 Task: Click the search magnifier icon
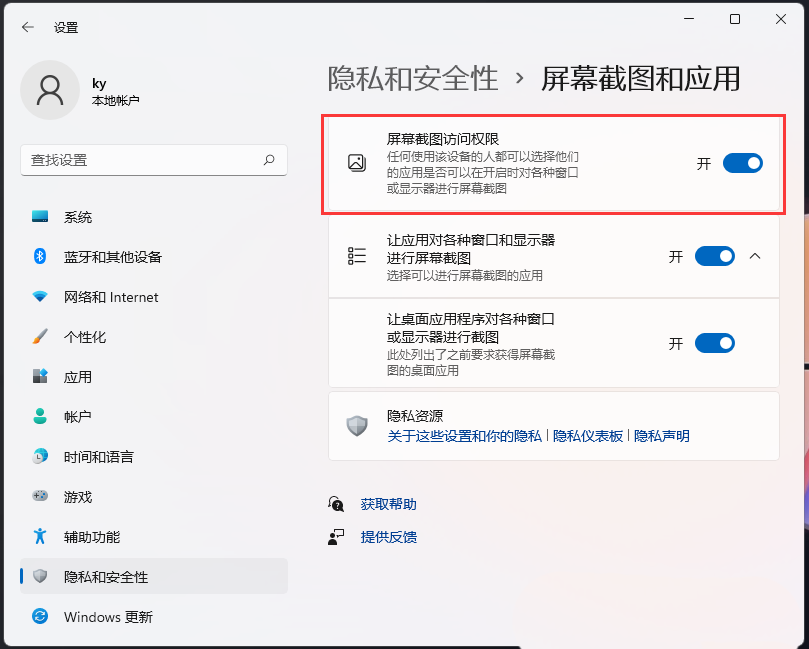pyautogui.click(x=269, y=160)
